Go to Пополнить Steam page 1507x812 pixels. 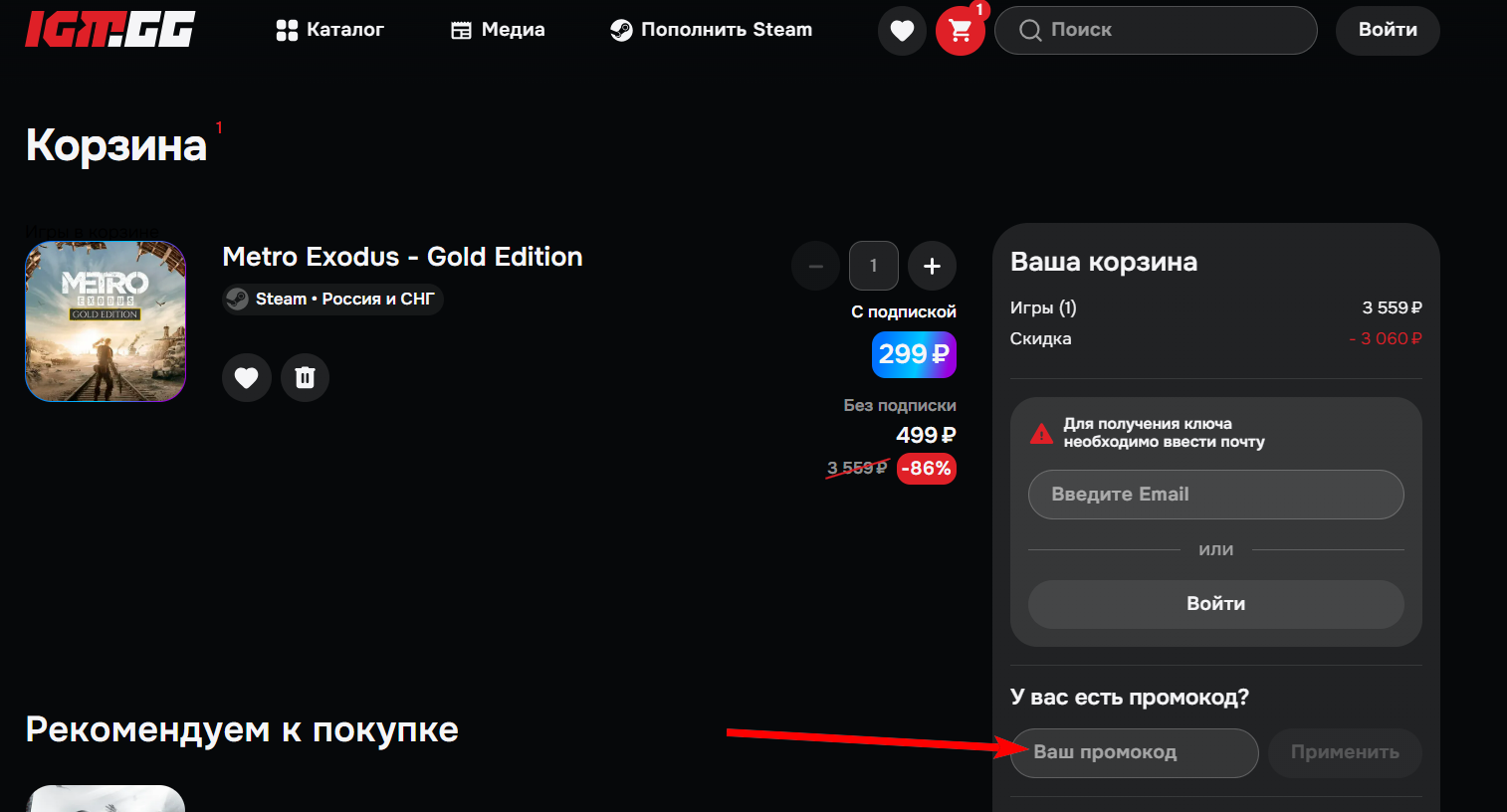pos(711,30)
